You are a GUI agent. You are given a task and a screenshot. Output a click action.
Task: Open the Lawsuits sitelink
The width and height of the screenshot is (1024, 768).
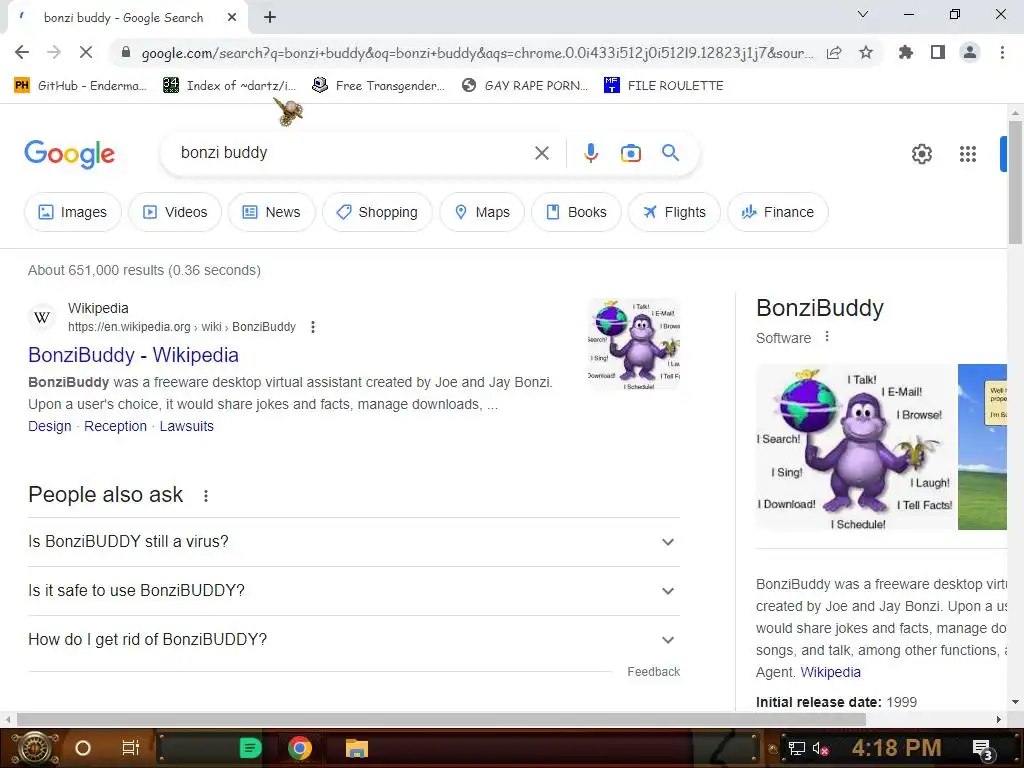click(x=187, y=426)
